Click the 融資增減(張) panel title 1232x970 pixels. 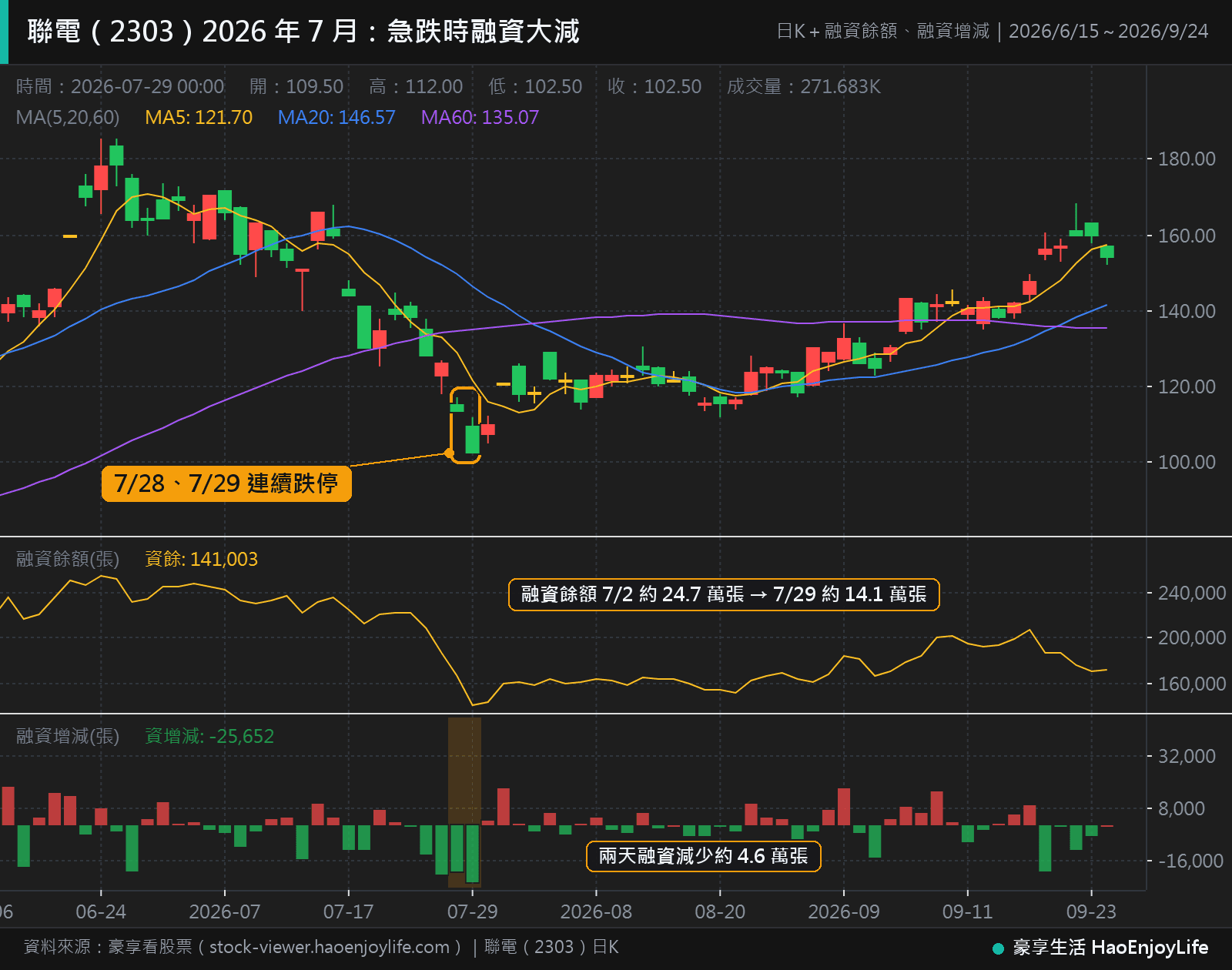68,736
